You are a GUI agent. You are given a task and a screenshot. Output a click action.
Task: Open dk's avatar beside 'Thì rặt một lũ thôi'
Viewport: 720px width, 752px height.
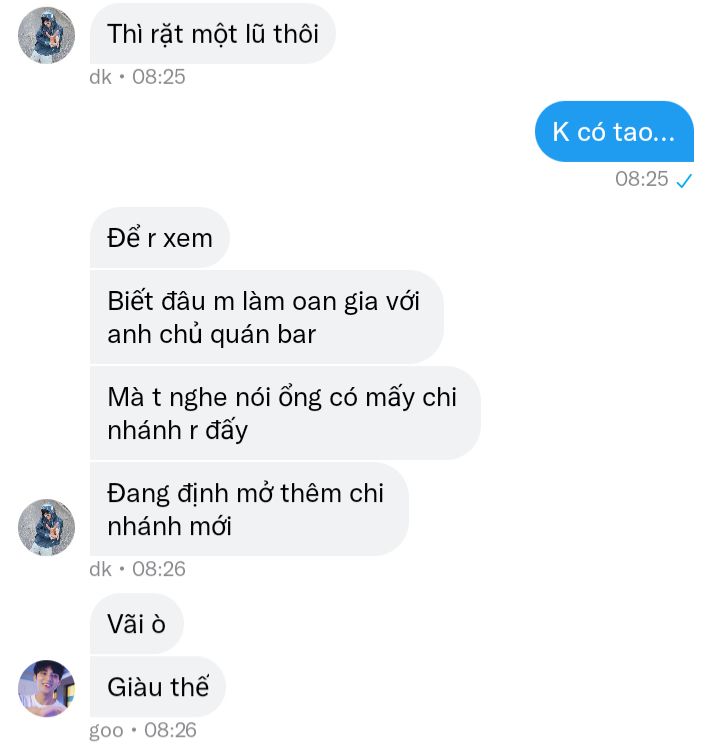point(47,35)
